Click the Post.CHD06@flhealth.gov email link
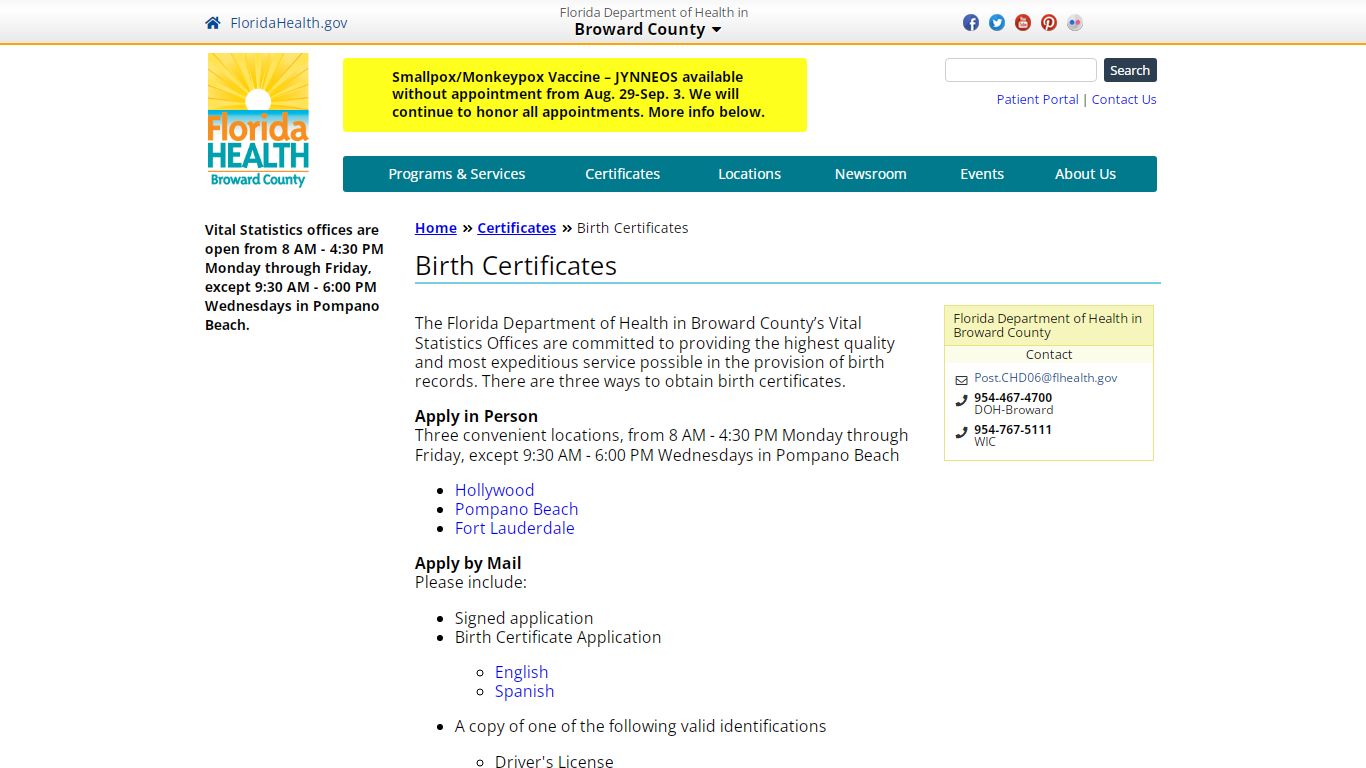The image size is (1366, 768). tap(1046, 378)
